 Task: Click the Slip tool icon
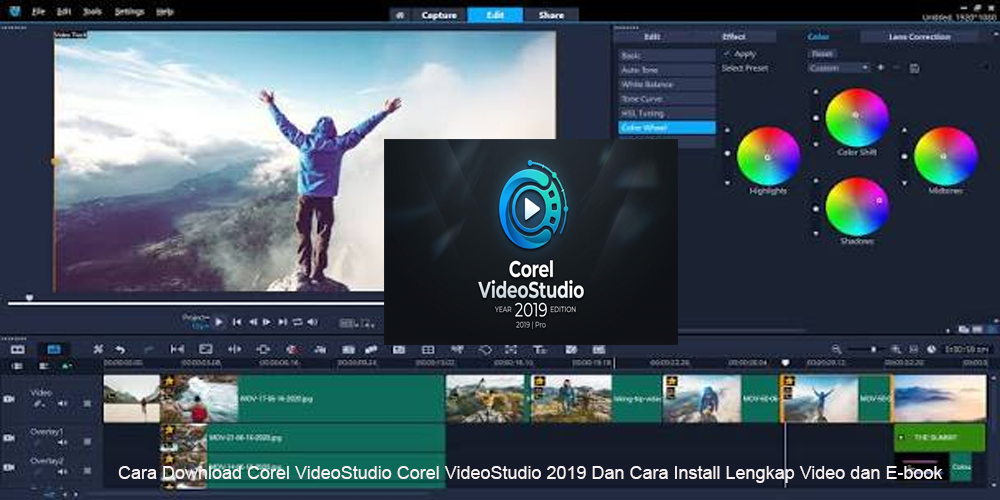click(x=177, y=349)
